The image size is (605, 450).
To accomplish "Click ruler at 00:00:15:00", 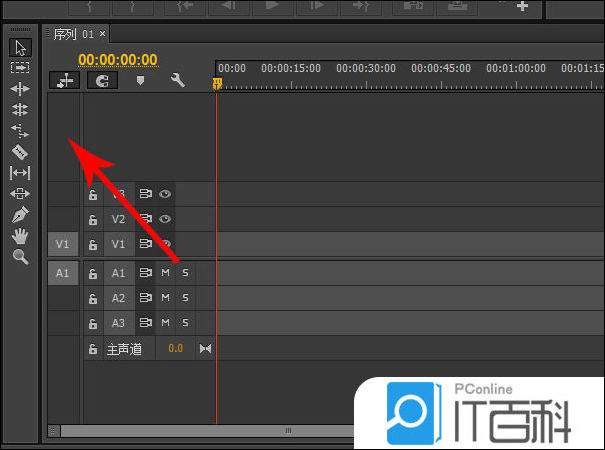I will tap(291, 69).
